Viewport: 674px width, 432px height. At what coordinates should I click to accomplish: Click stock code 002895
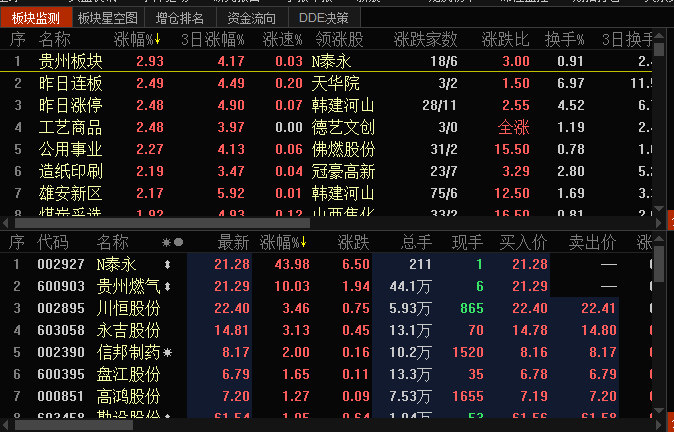(x=61, y=308)
